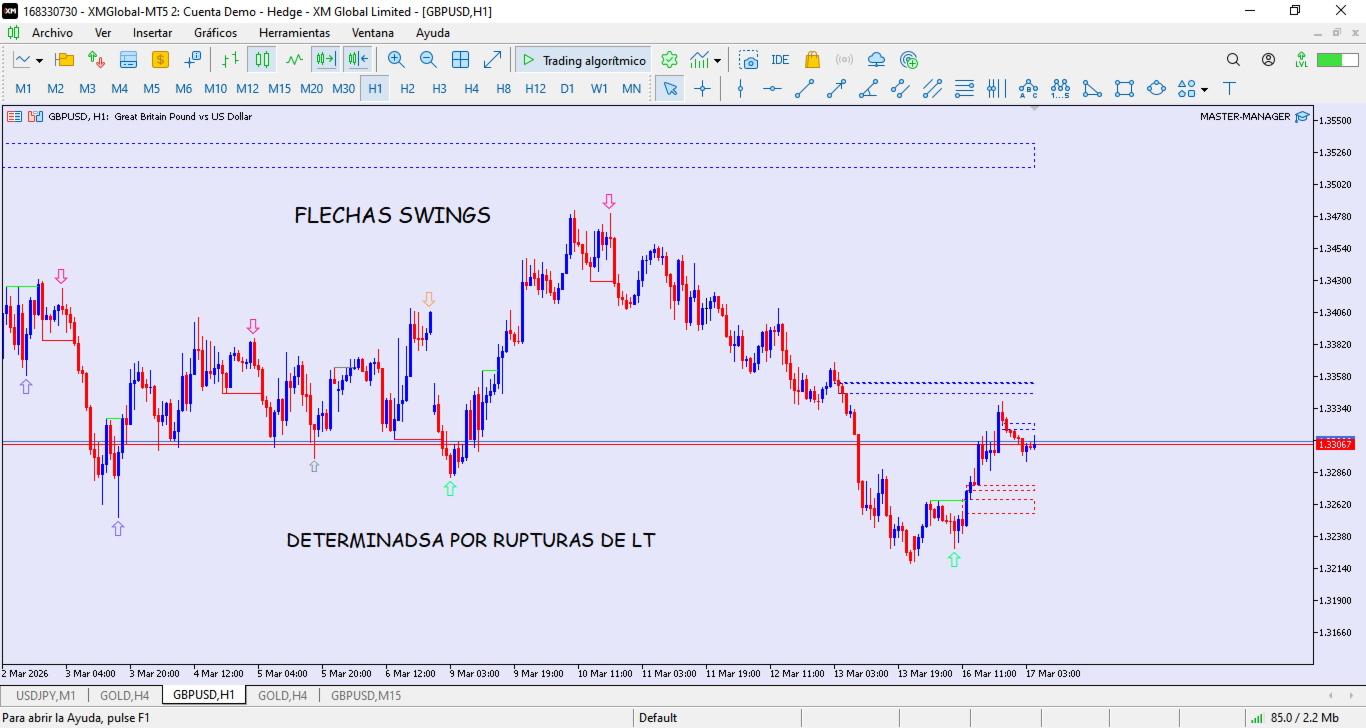The width and height of the screenshot is (1366, 728).
Task: Open the IDE editor
Action: click(780, 60)
